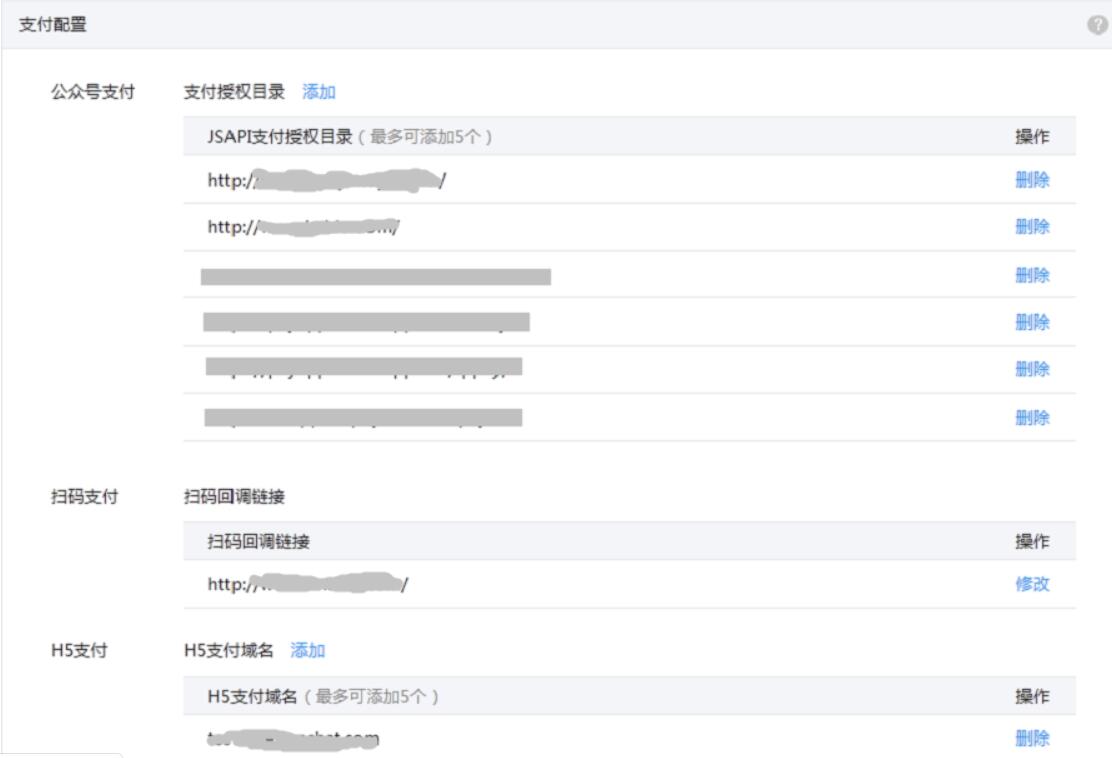Delete the second http authorization directory
The image size is (1112, 758).
coord(1032,227)
